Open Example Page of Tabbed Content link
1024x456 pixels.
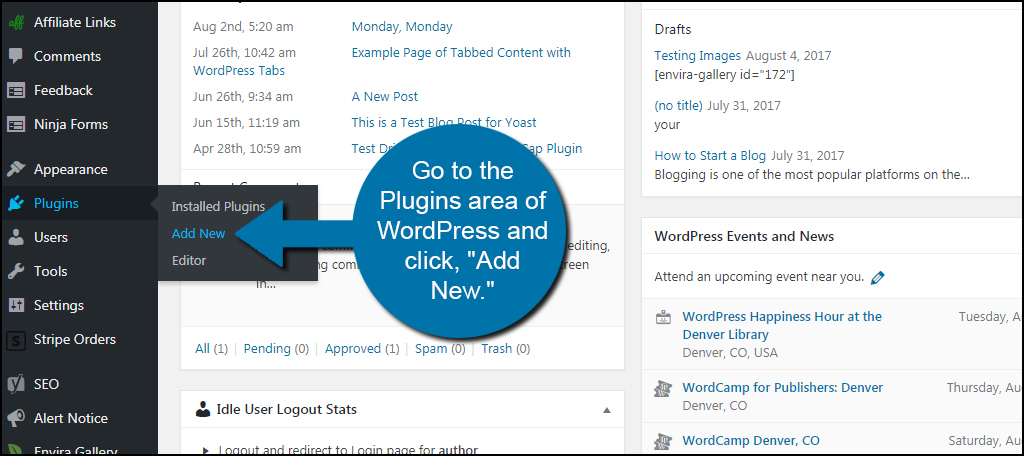click(461, 52)
